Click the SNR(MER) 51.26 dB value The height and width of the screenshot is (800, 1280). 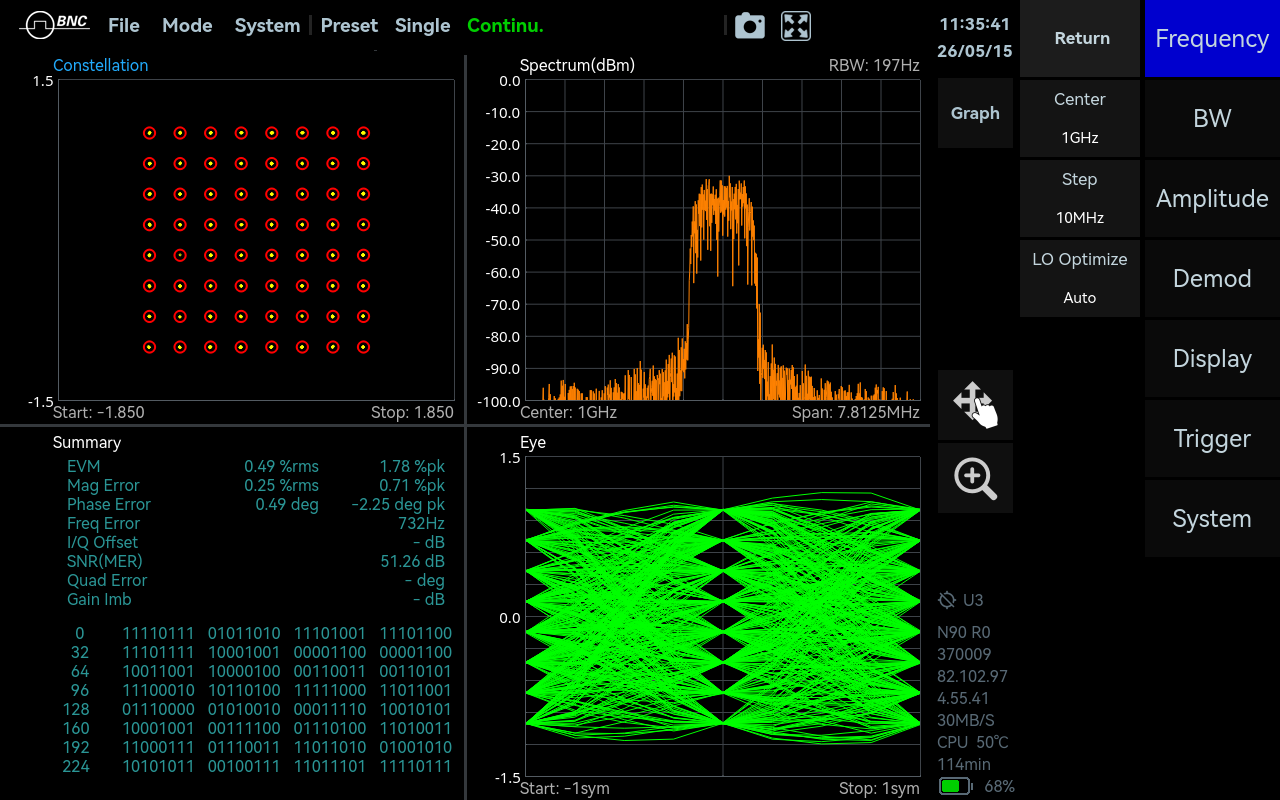tap(413, 561)
